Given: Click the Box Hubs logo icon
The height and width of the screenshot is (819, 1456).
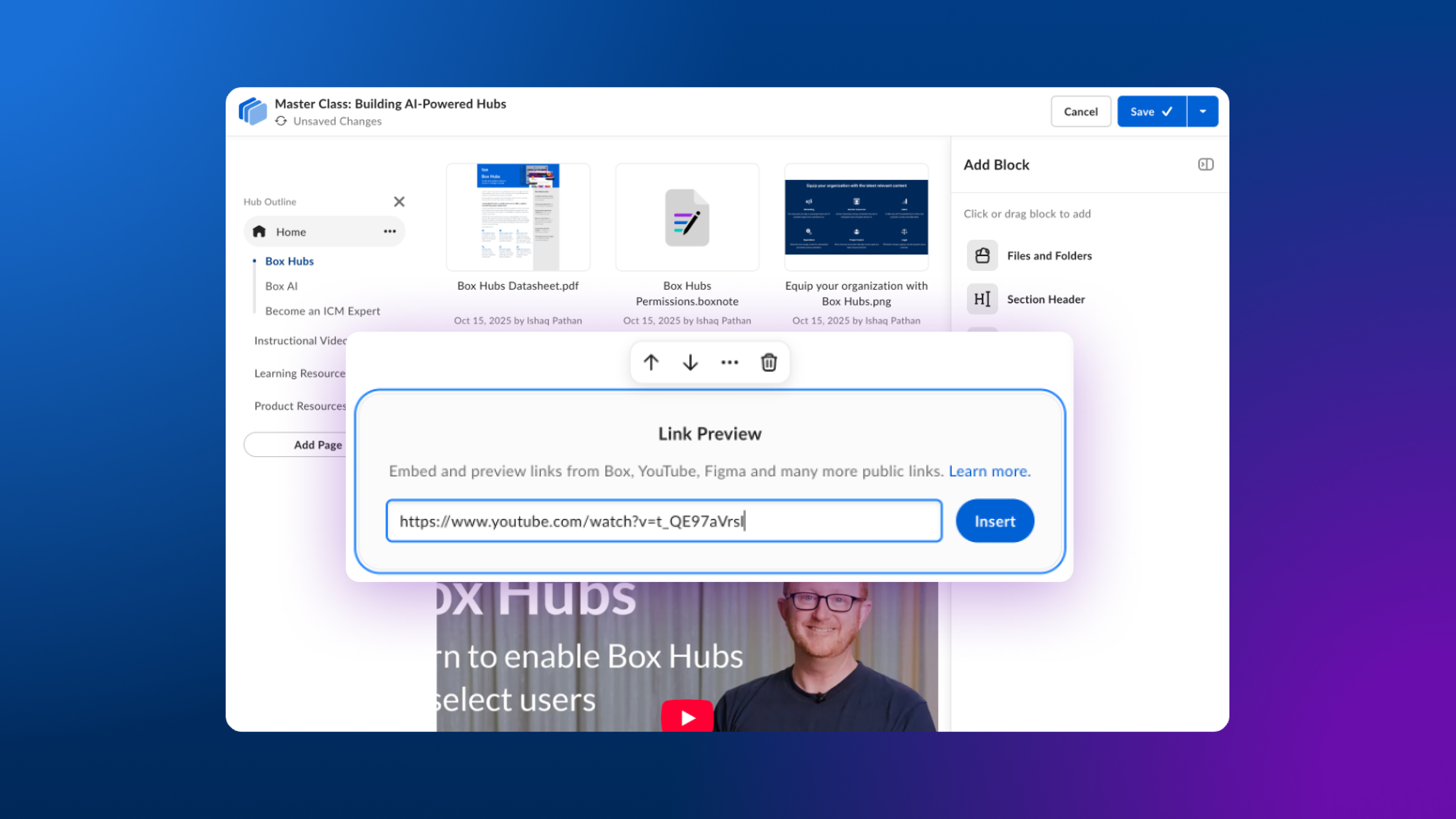Looking at the screenshot, I should click(253, 111).
